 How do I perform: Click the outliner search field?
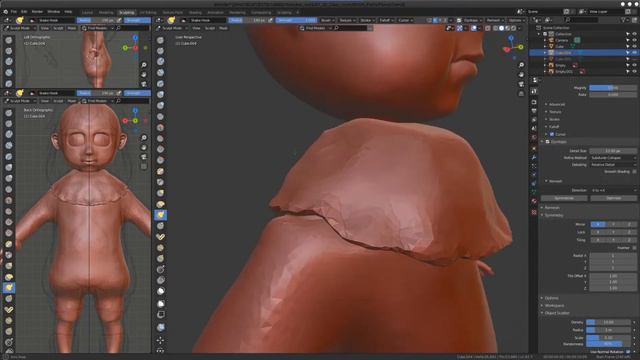pos(581,20)
